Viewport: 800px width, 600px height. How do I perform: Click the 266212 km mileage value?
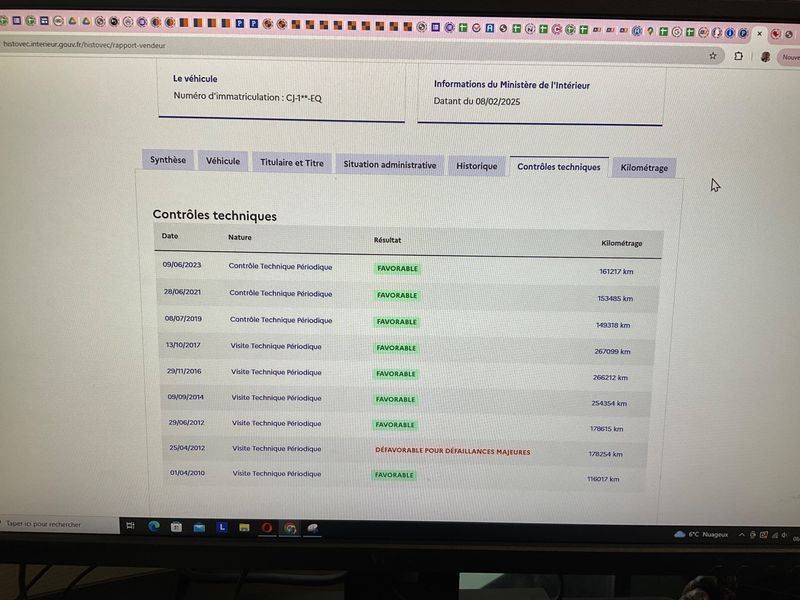coord(610,378)
